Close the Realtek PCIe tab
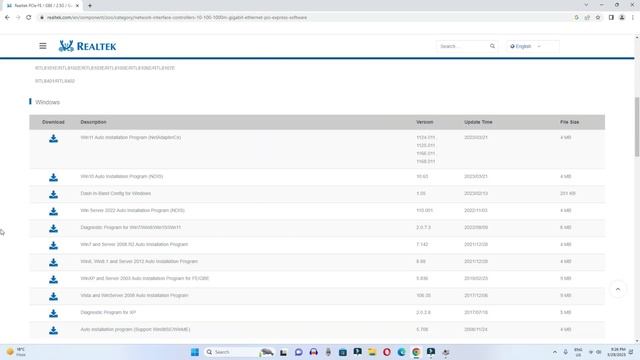This screenshot has width=640, height=360. [77, 6]
